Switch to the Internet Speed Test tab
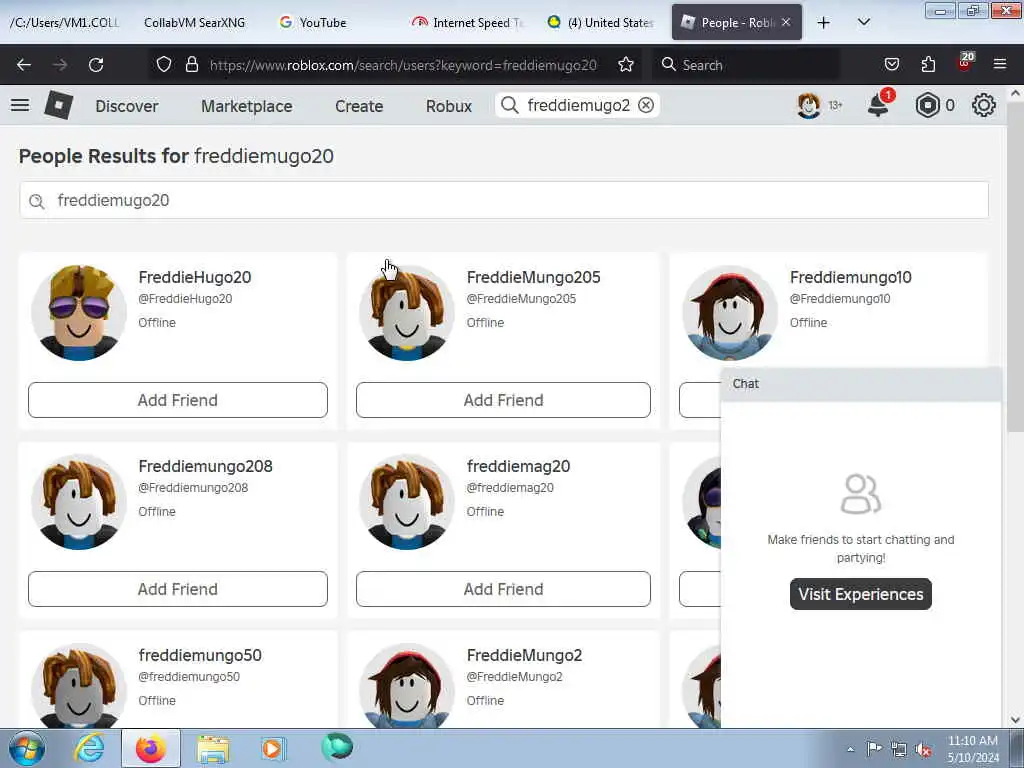 point(468,22)
